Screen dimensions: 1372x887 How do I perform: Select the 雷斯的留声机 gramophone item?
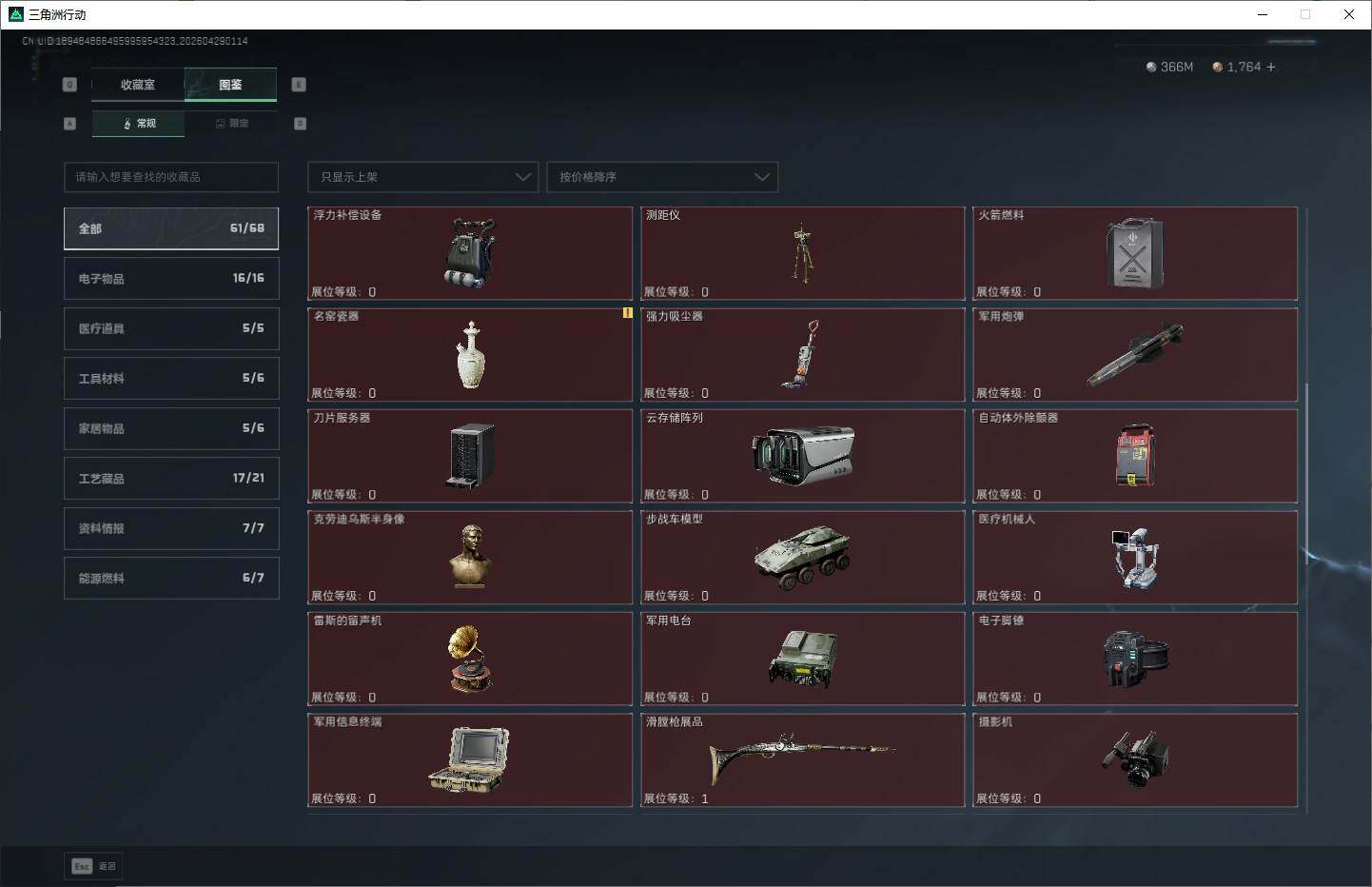pos(470,659)
